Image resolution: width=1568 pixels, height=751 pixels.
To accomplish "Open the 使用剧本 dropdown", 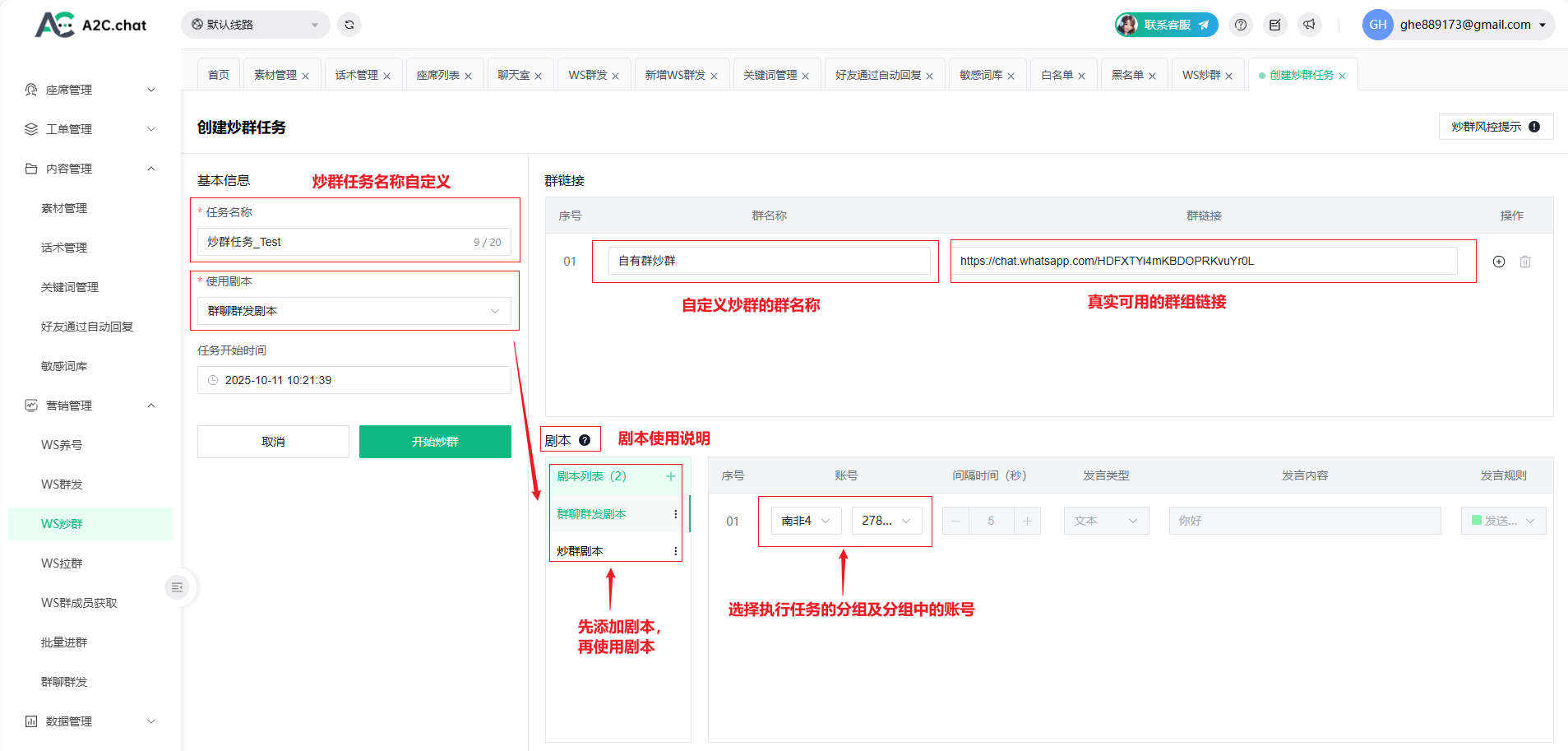I will 354,311.
